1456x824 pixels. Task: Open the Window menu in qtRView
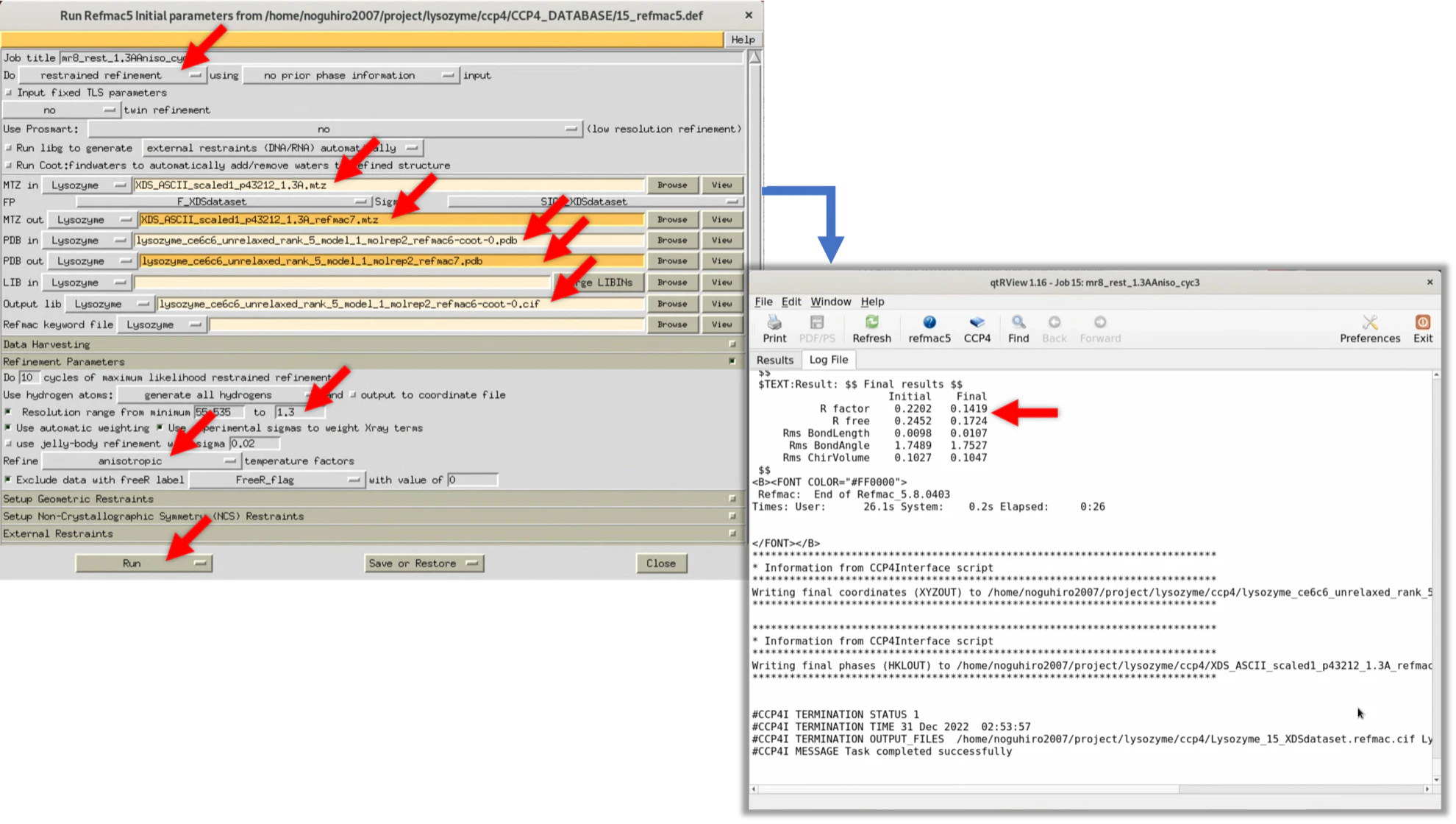pyautogui.click(x=830, y=302)
